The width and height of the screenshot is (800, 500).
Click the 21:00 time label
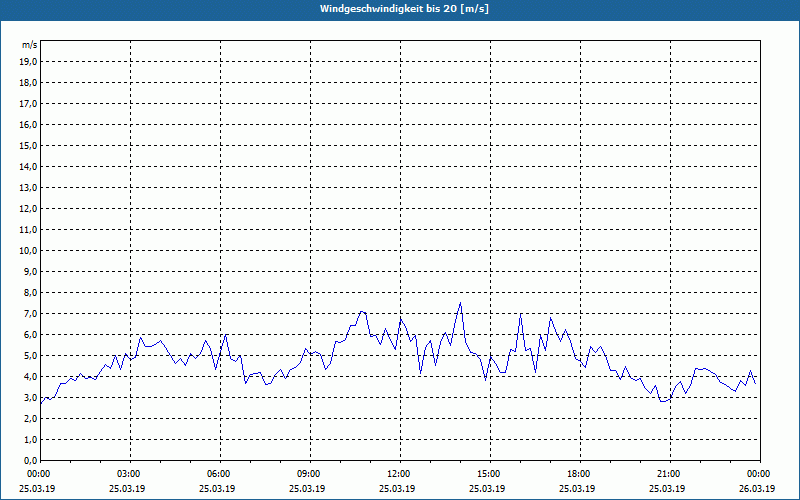[670, 474]
